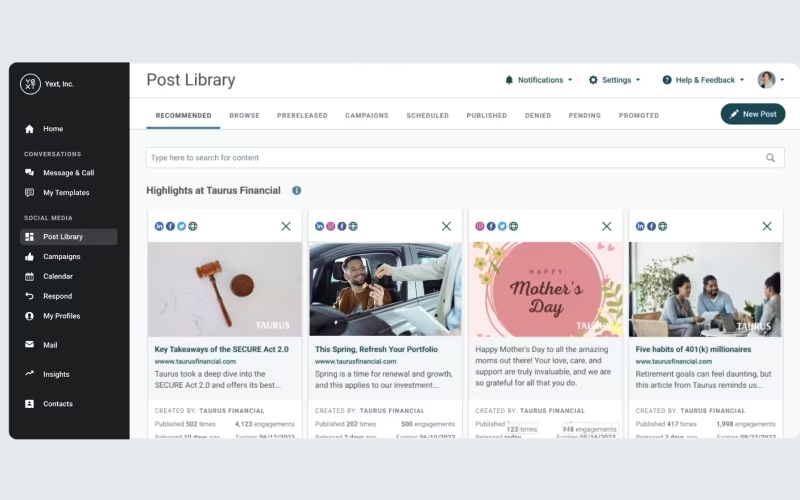The height and width of the screenshot is (500, 800).
Task: Click Instagram icon on Mother's Day card
Action: (x=480, y=227)
